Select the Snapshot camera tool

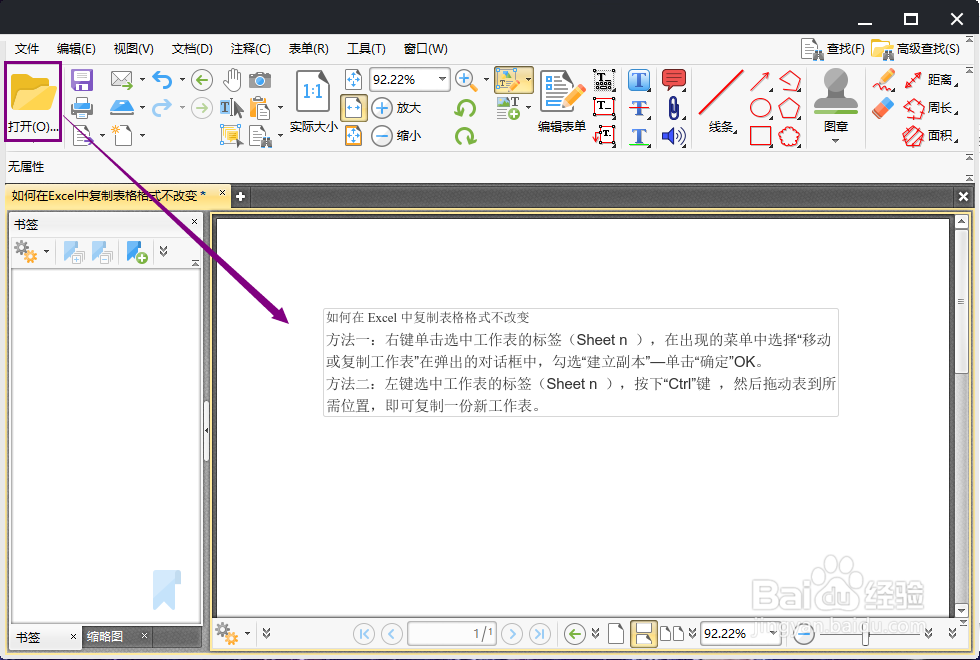[261, 80]
